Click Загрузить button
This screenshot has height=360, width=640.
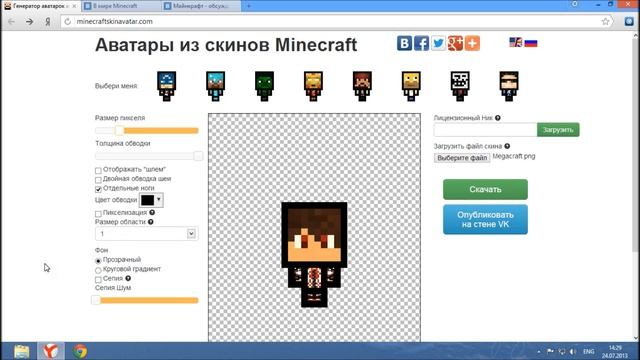click(558, 130)
